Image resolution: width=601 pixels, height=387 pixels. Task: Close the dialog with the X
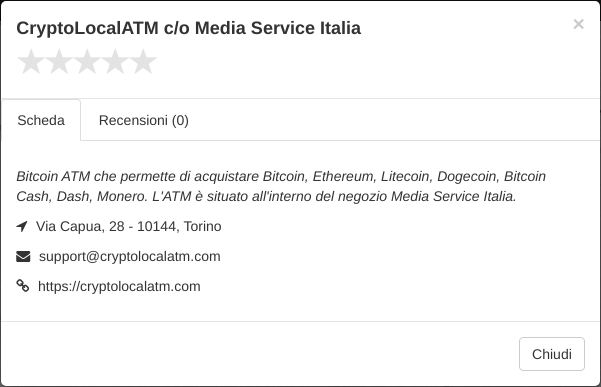(578, 24)
